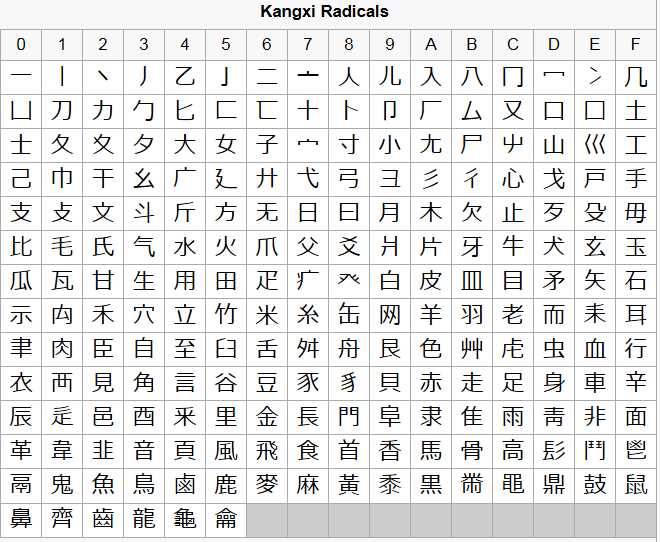
Task: Choose the radical 虫 cell
Action: pos(554,349)
